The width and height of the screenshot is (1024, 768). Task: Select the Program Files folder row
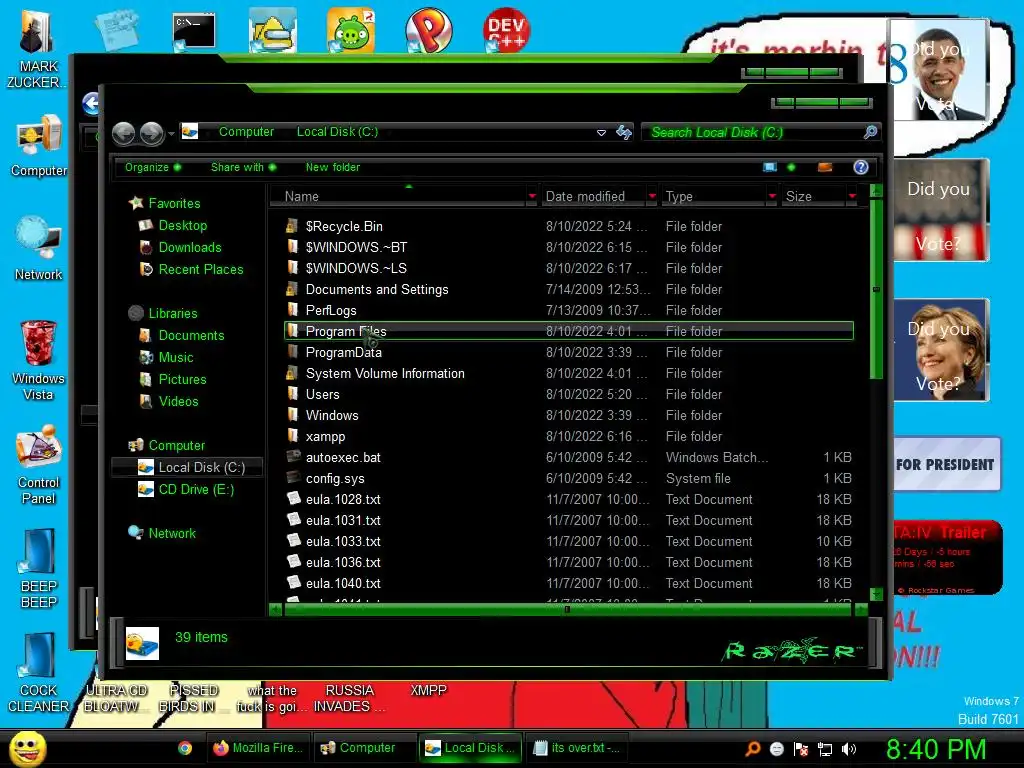tap(569, 331)
